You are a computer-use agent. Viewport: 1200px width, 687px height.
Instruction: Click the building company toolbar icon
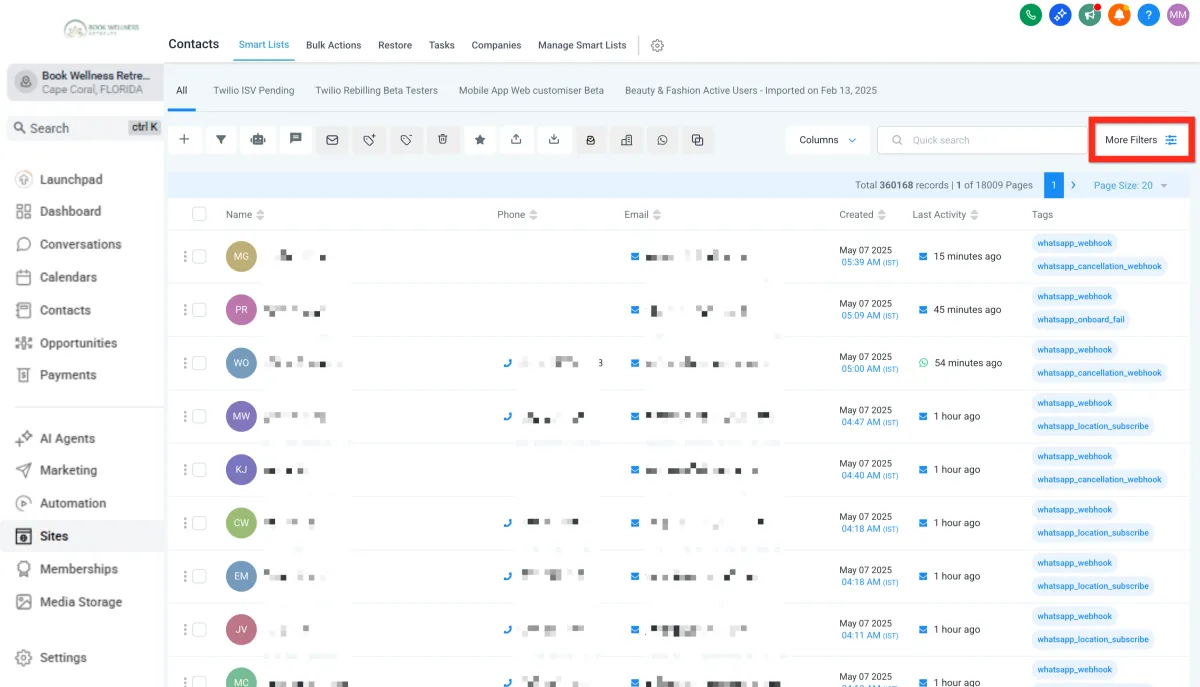point(627,140)
